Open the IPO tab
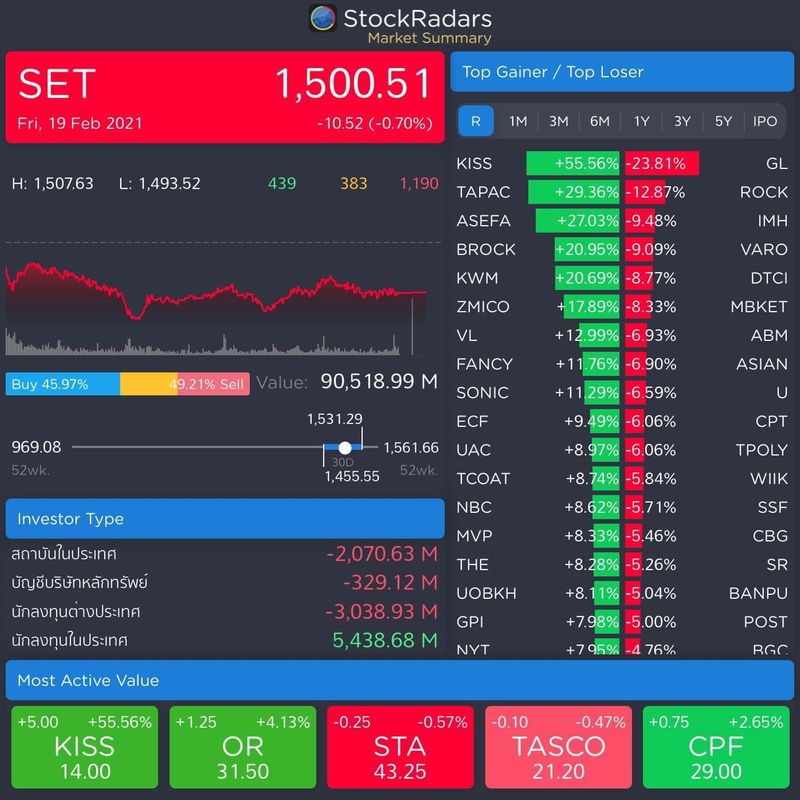800x800 pixels. point(762,121)
